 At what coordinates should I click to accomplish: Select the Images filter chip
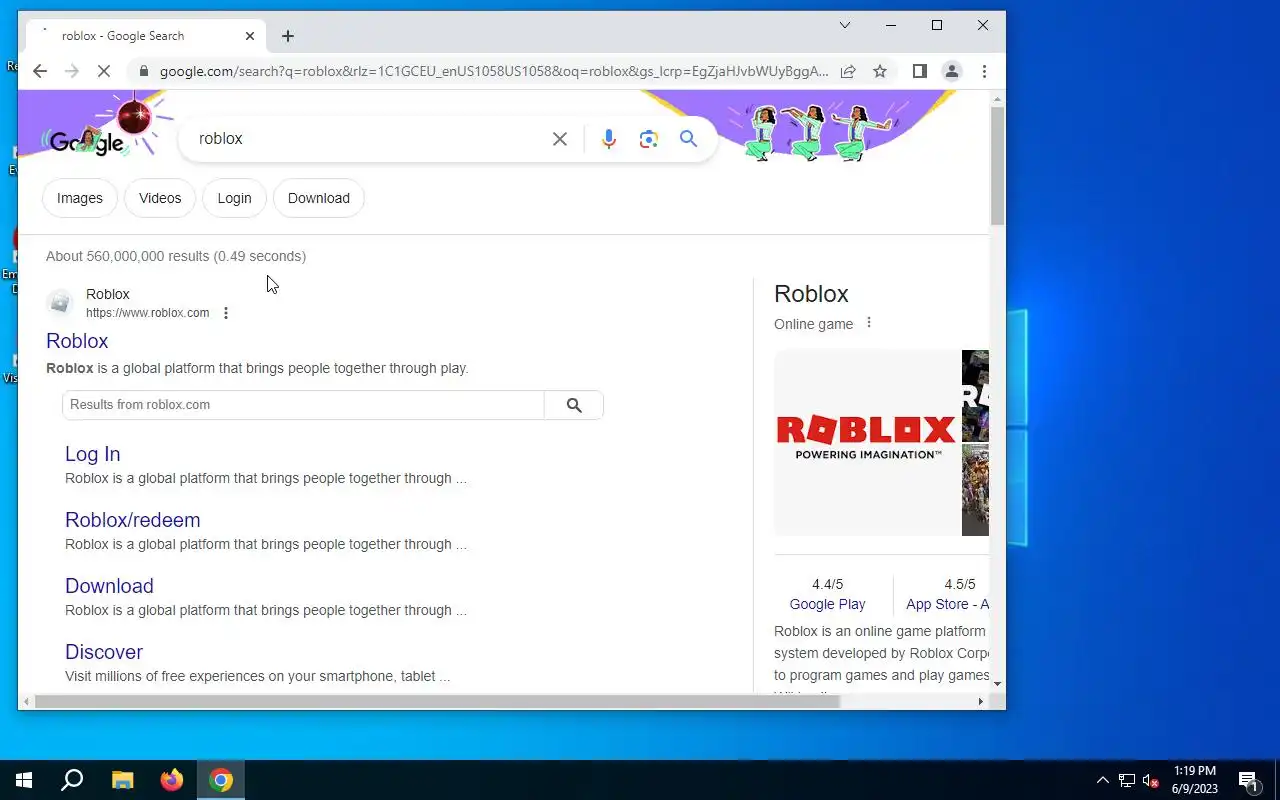point(80,198)
